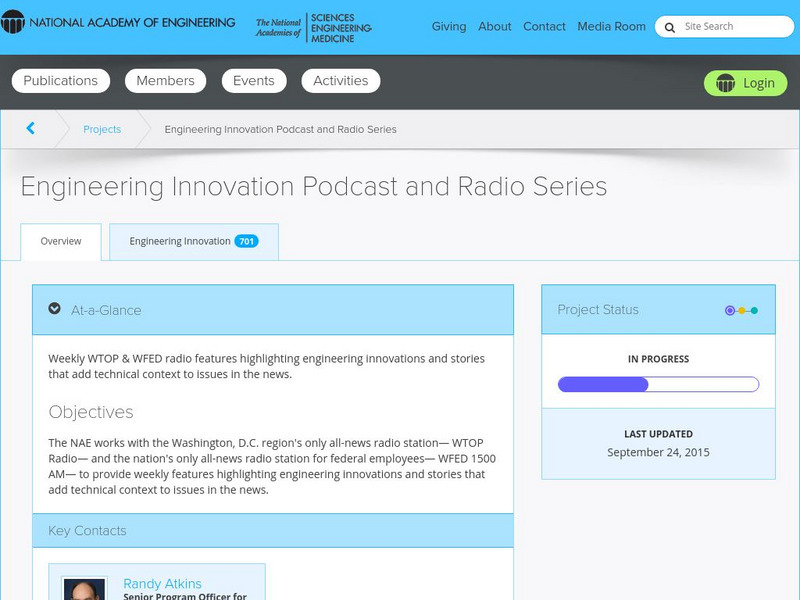Click the blue back chevron in breadcrumb
Image resolution: width=800 pixels, height=600 pixels.
pos(31,129)
